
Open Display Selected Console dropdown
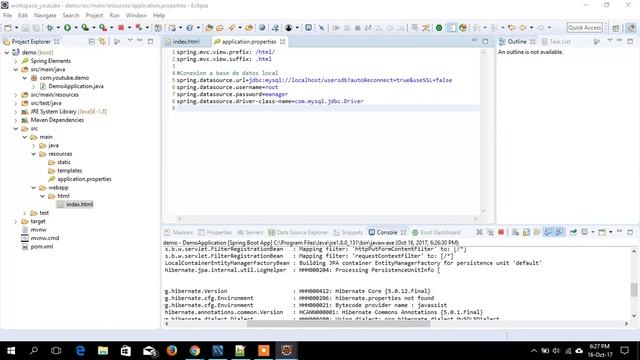pos(593,232)
